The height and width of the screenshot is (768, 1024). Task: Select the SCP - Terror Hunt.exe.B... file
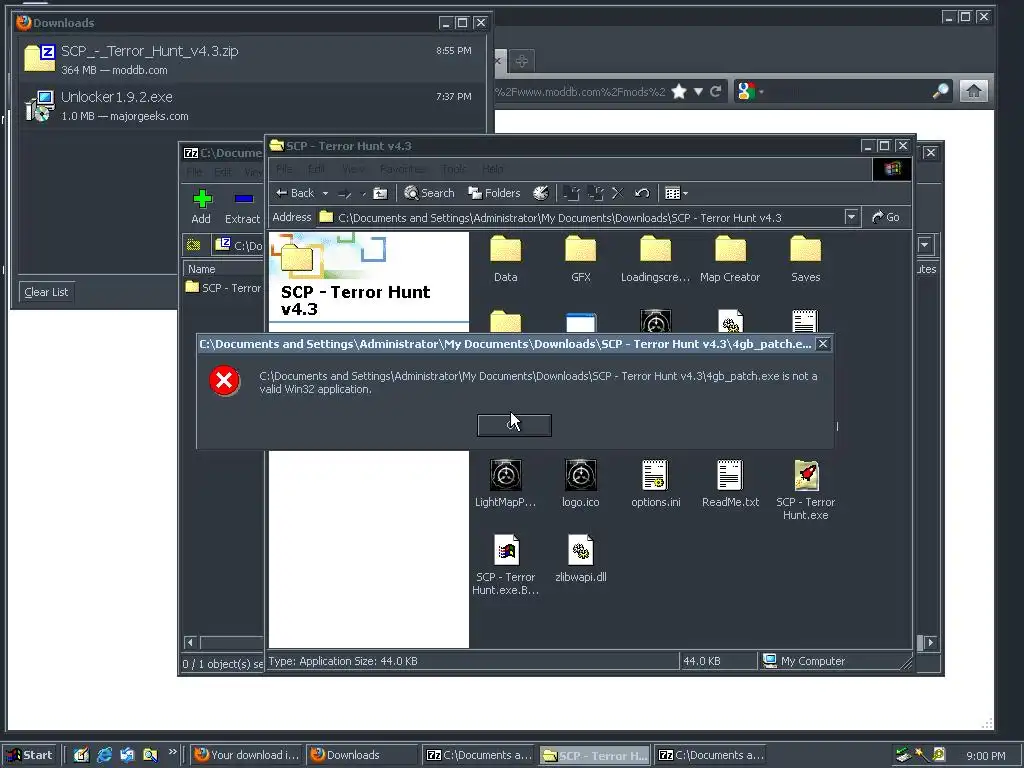coord(505,564)
